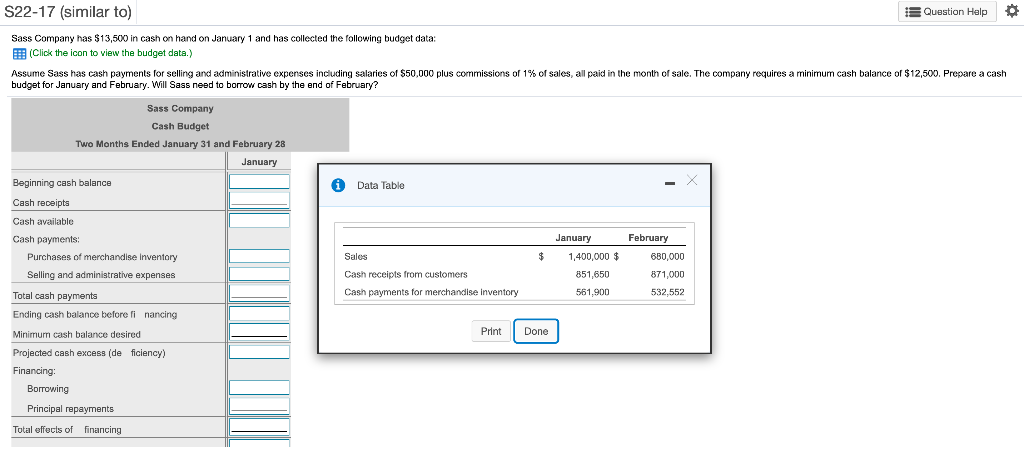The image size is (1024, 457).
Task: Select the Cash receipts input field
Action: (x=259, y=200)
